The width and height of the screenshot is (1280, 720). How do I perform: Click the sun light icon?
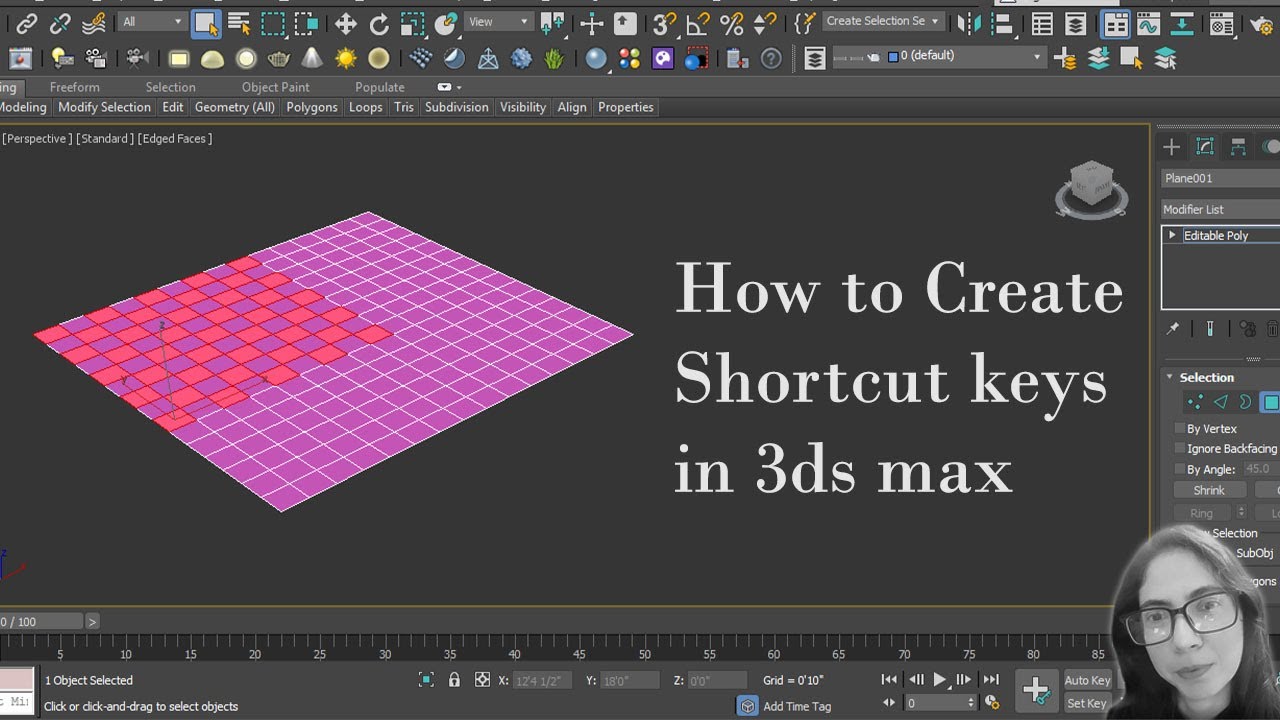click(x=346, y=59)
